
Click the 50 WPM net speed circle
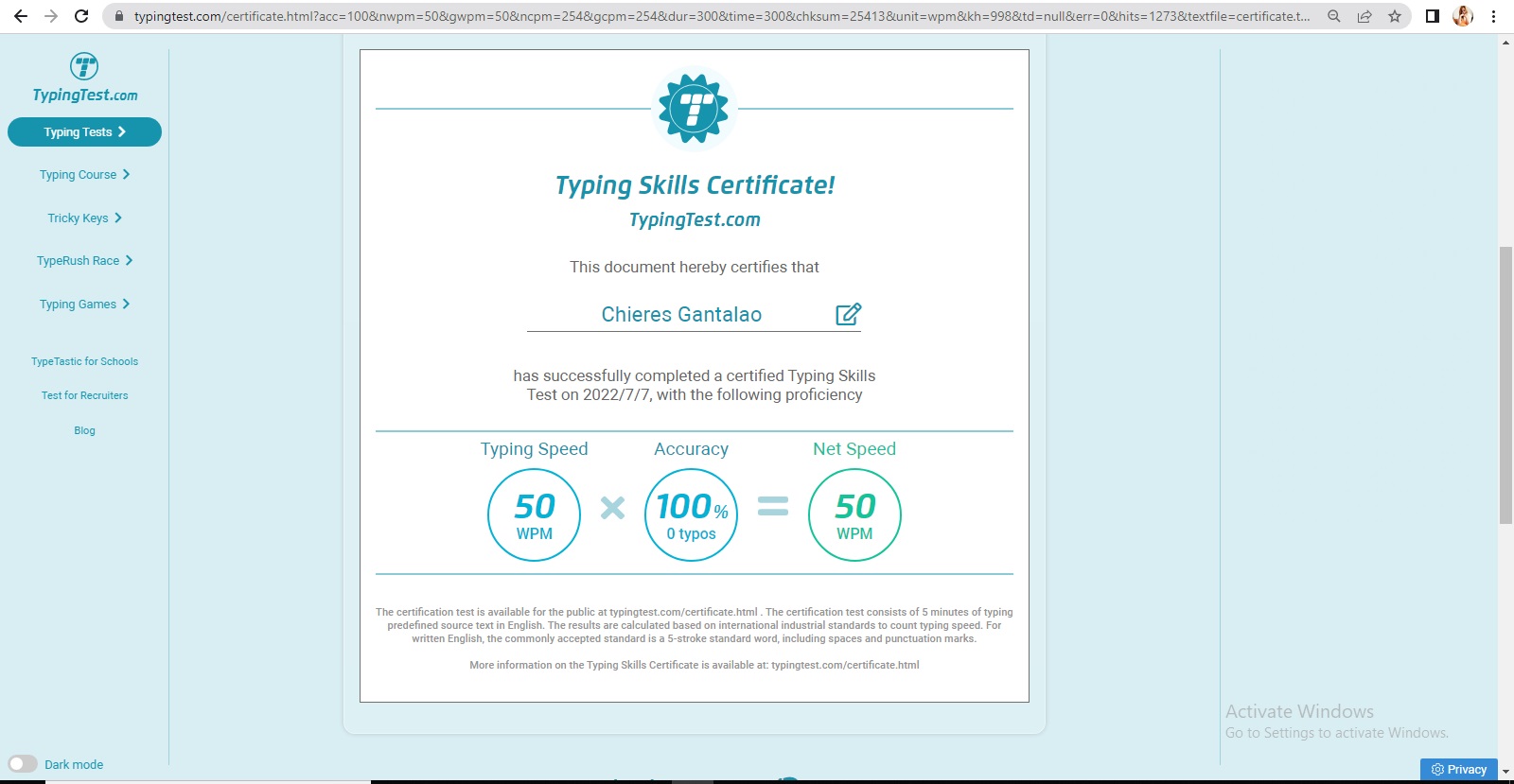pos(854,515)
